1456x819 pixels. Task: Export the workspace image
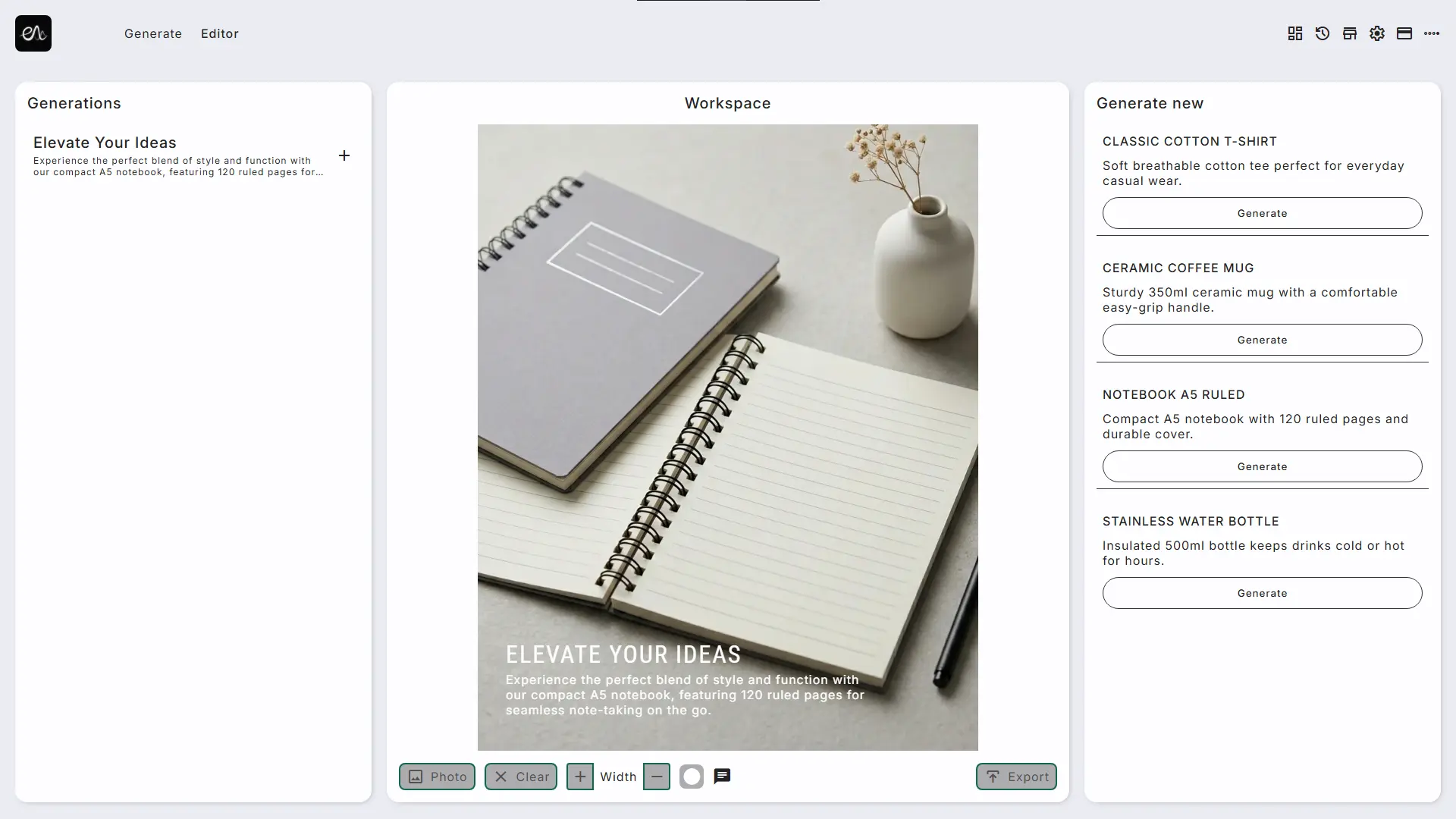click(x=1016, y=777)
